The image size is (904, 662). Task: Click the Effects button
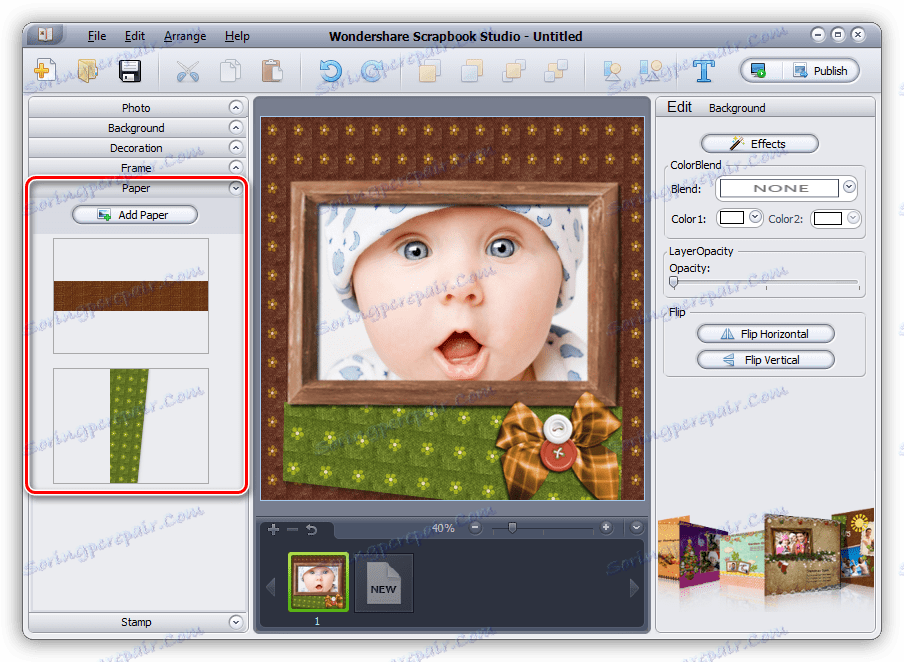pyautogui.click(x=758, y=143)
